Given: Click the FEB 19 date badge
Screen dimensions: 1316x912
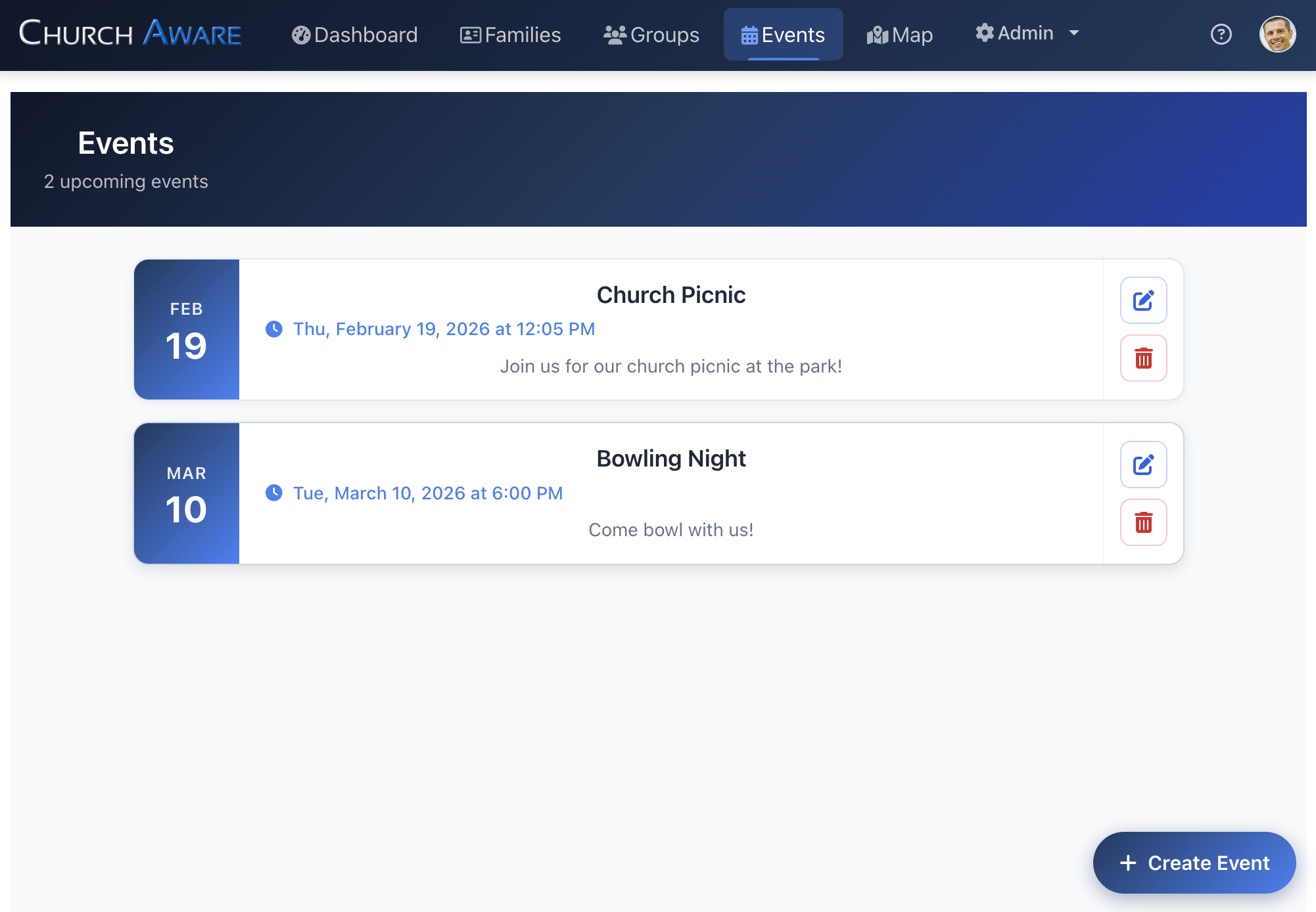Looking at the screenshot, I should click(187, 329).
